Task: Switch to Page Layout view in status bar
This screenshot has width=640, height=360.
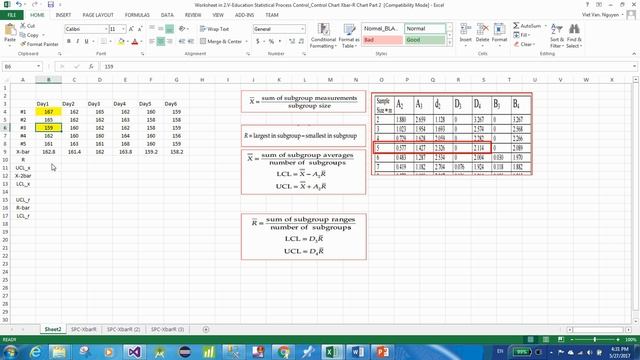Action: [x=546, y=340]
